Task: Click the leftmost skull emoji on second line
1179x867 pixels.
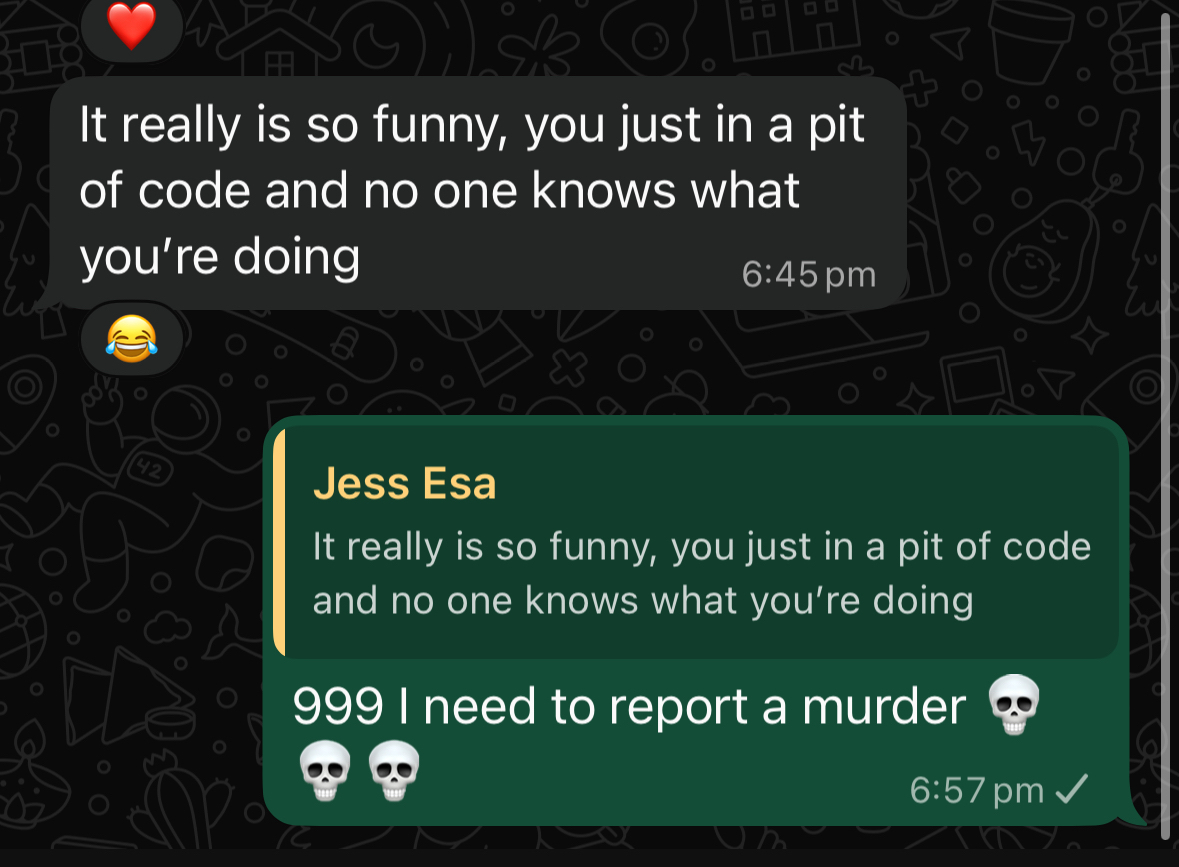Action: click(325, 771)
